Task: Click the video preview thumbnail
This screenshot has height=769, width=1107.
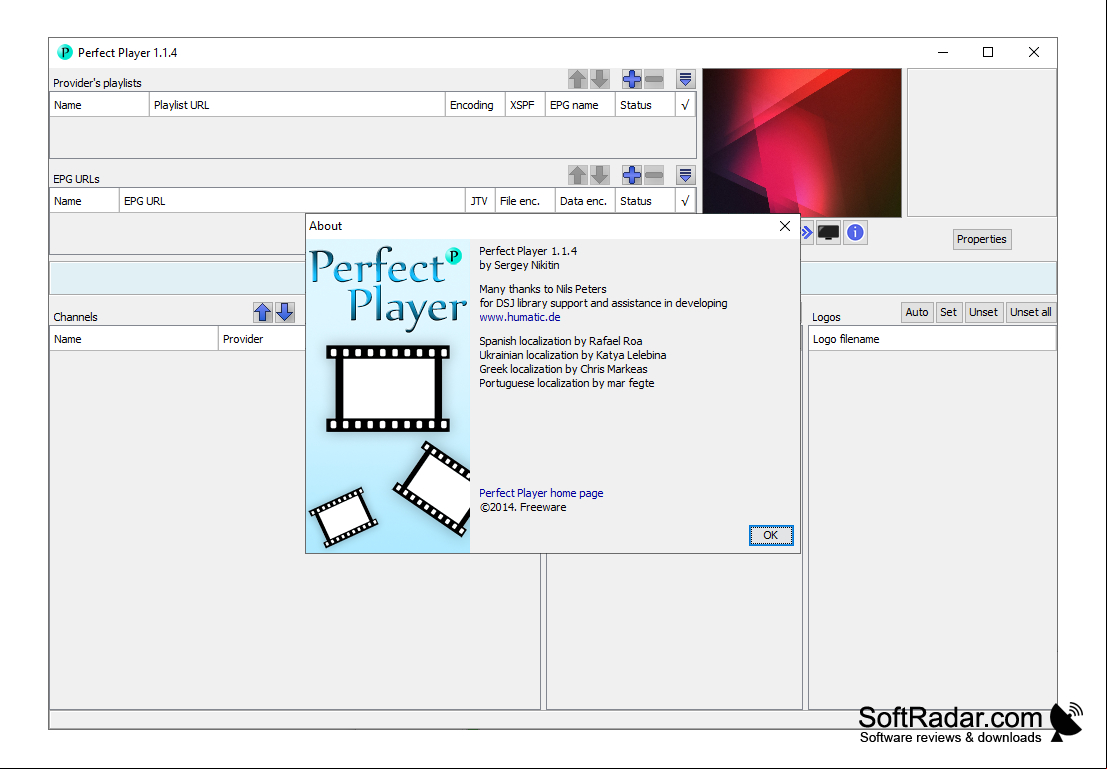Action: (802, 143)
